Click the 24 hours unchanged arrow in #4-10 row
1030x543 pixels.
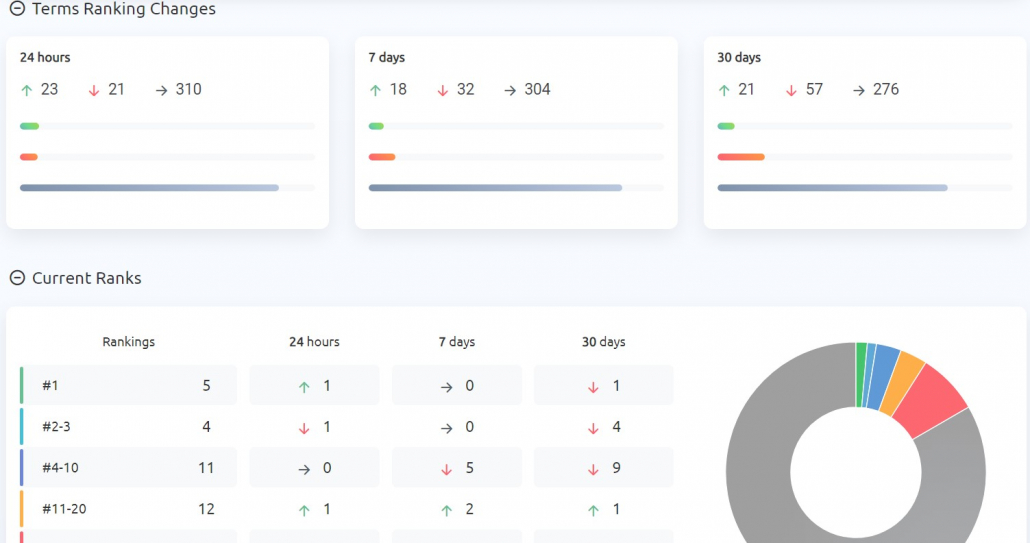pos(304,469)
